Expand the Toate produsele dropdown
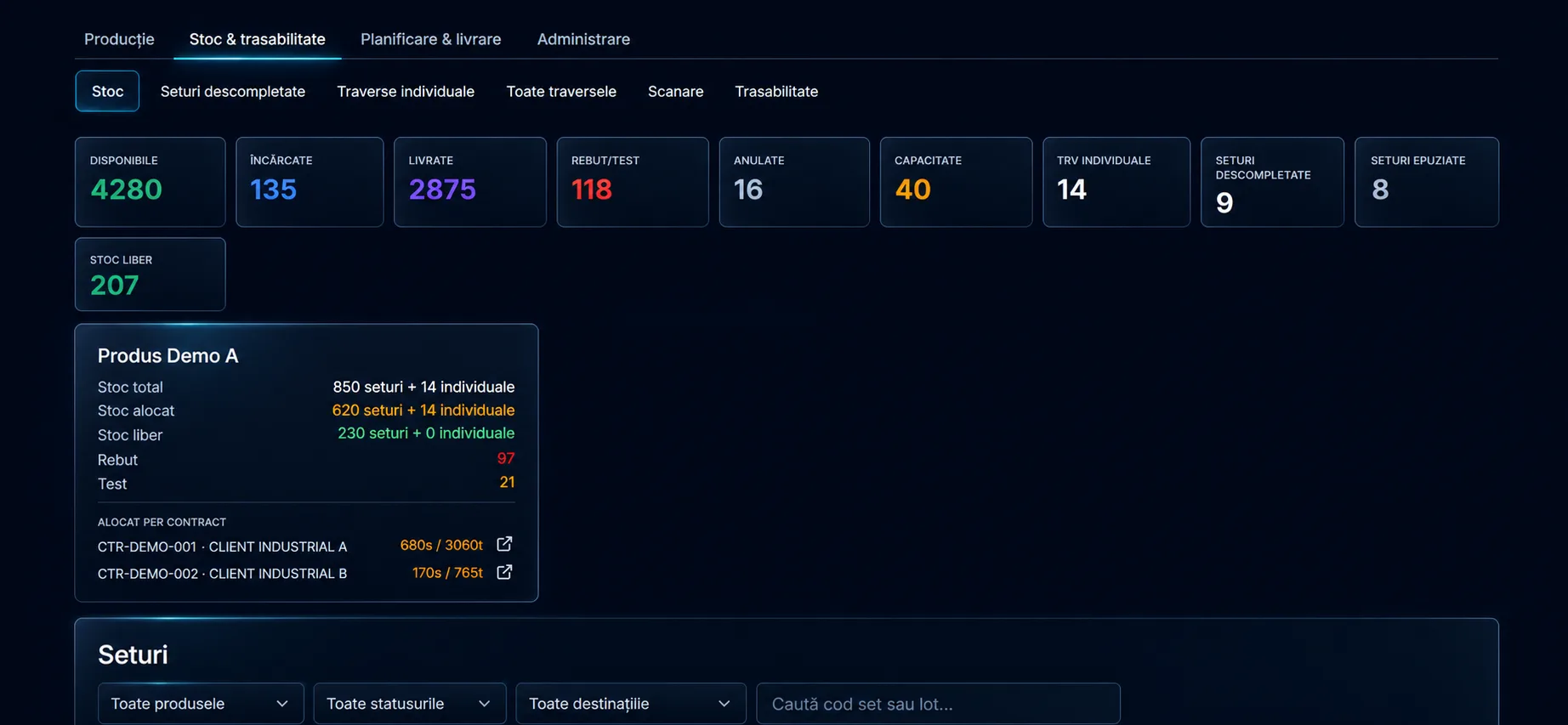 pyautogui.click(x=201, y=704)
